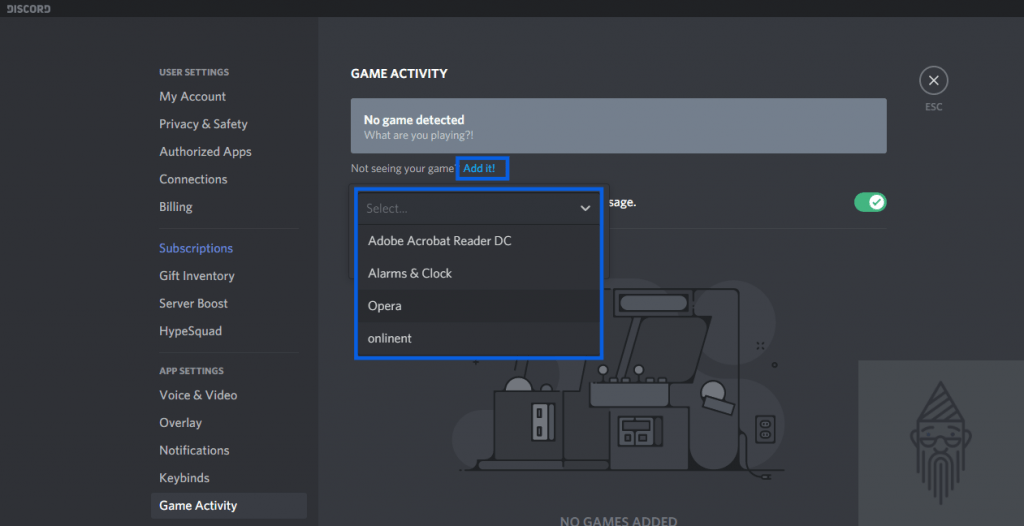The height and width of the screenshot is (526, 1024).
Task: Close settings with the ESC X icon
Action: 933,80
